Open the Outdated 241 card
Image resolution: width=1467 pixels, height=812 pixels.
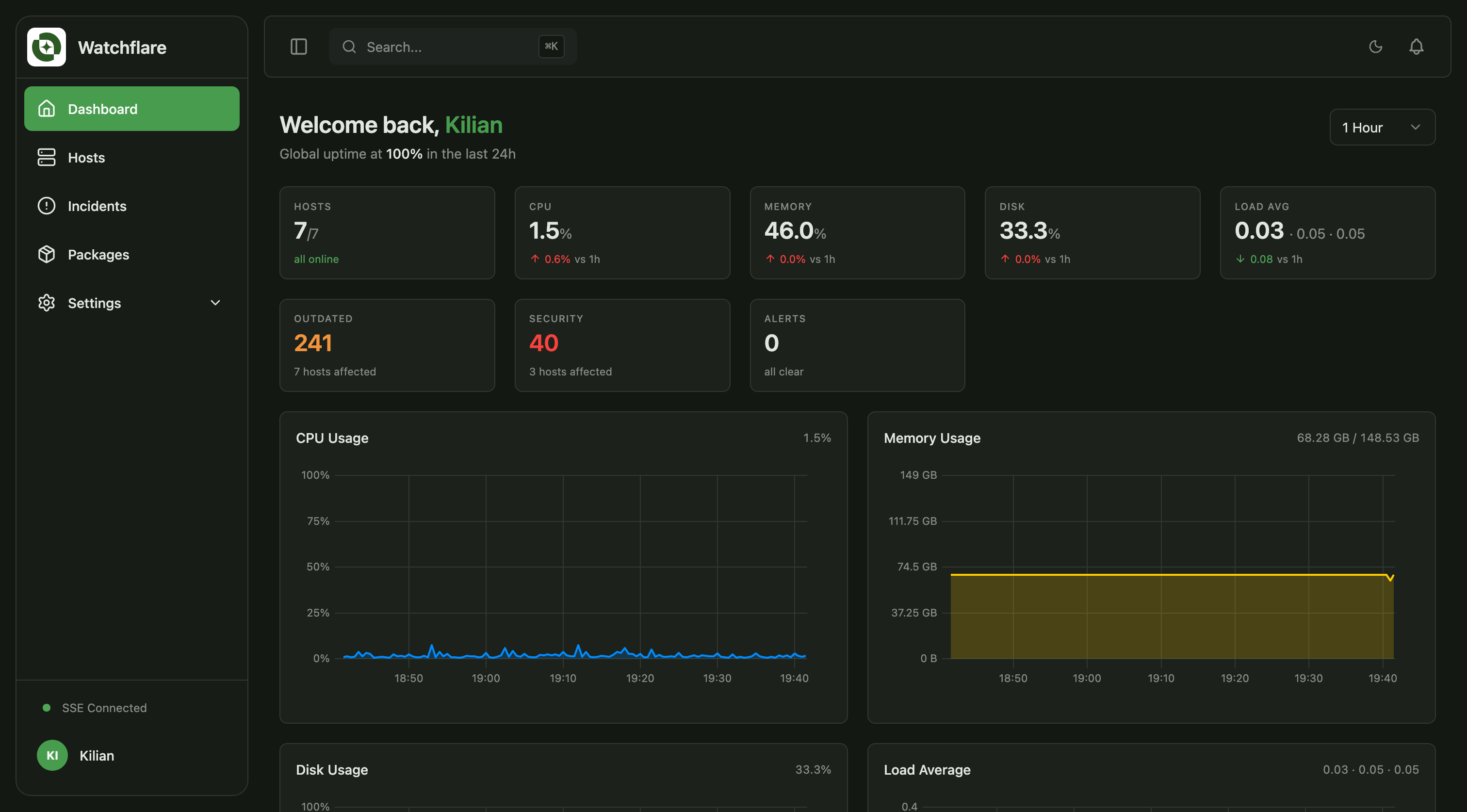[387, 345]
